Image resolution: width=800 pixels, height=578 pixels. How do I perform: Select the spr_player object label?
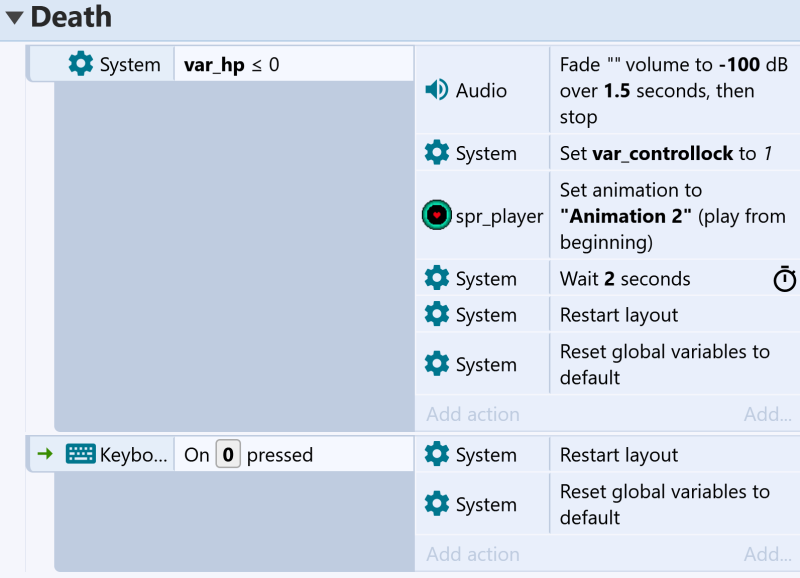499,216
